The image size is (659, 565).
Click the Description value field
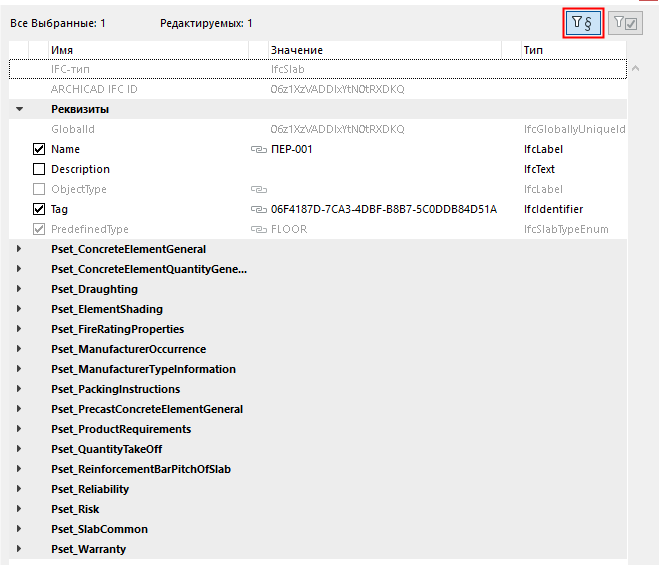385,169
